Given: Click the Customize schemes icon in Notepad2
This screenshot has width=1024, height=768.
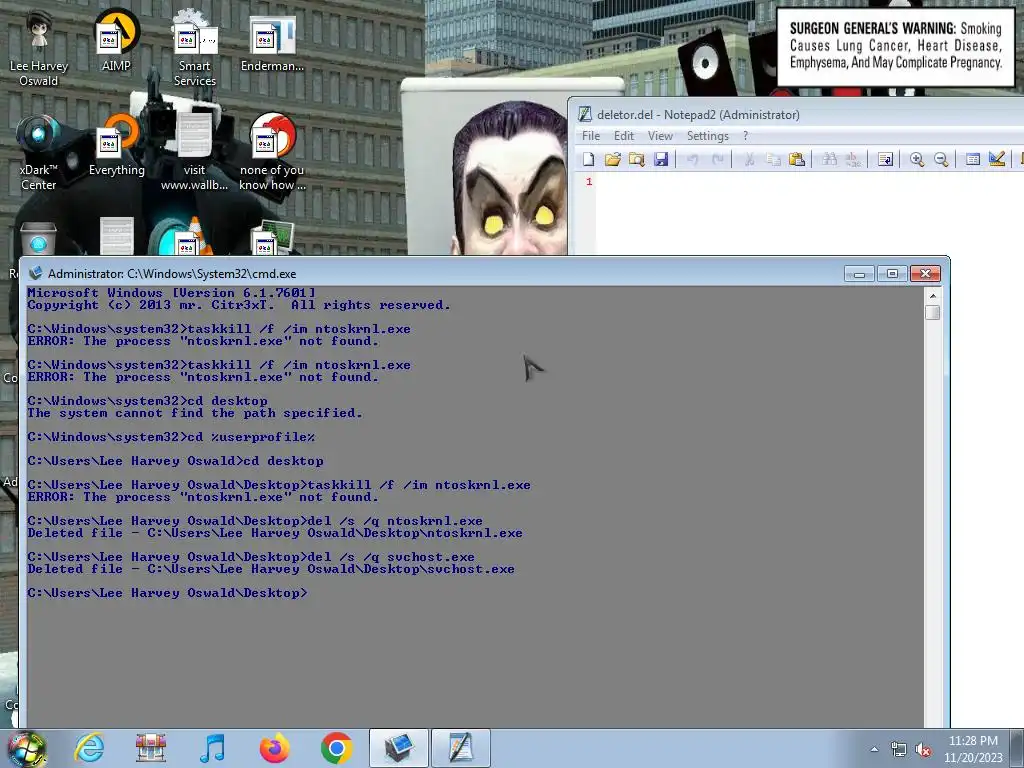Looking at the screenshot, I should coord(997,159).
